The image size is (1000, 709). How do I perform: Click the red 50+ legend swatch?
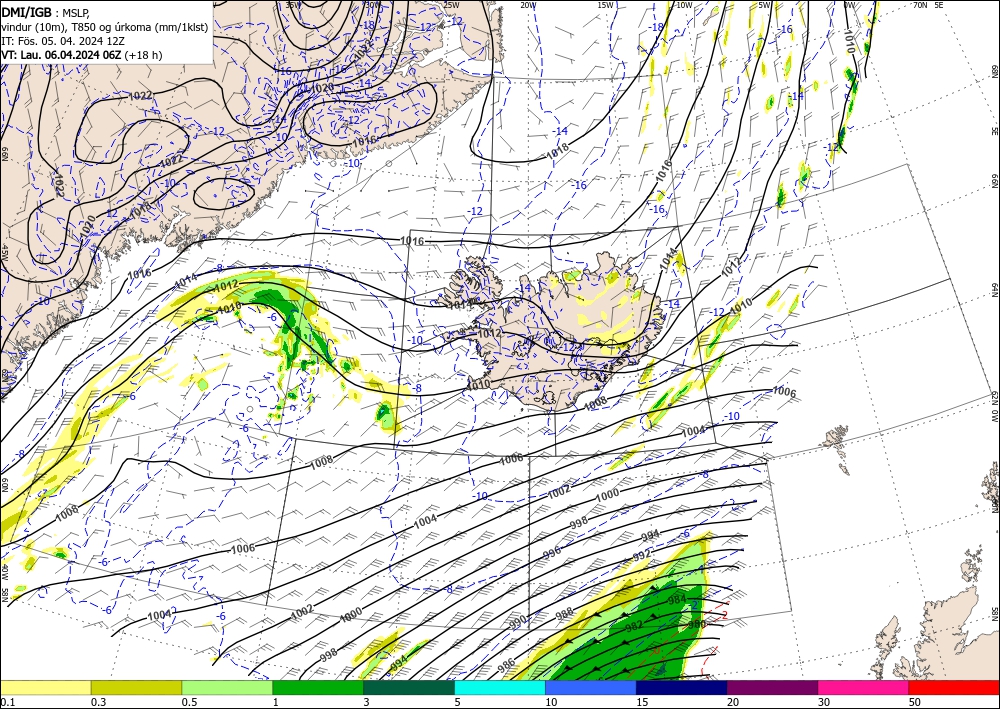[x=954, y=687]
